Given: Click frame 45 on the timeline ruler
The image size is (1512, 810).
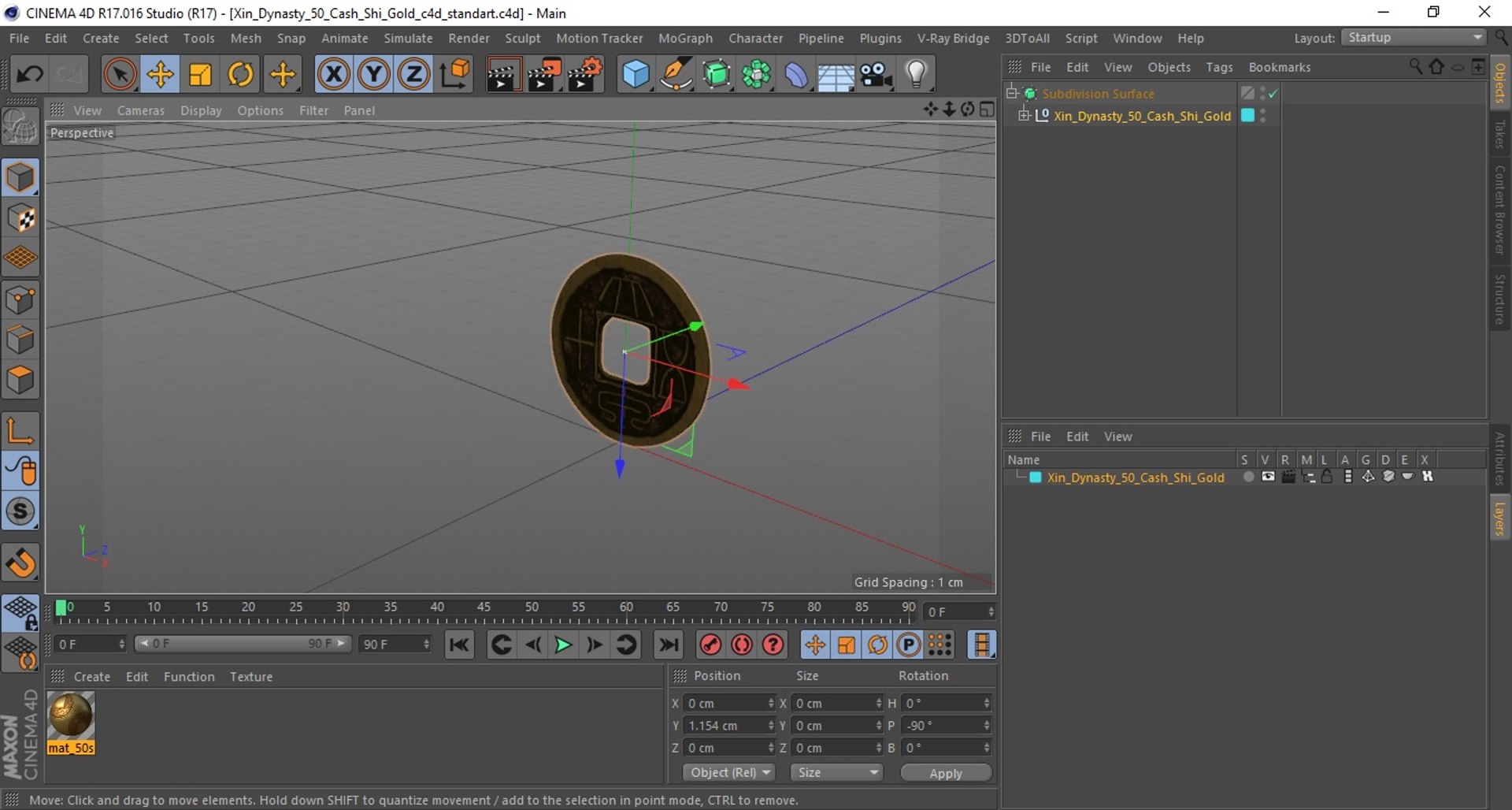Looking at the screenshot, I should [x=484, y=607].
